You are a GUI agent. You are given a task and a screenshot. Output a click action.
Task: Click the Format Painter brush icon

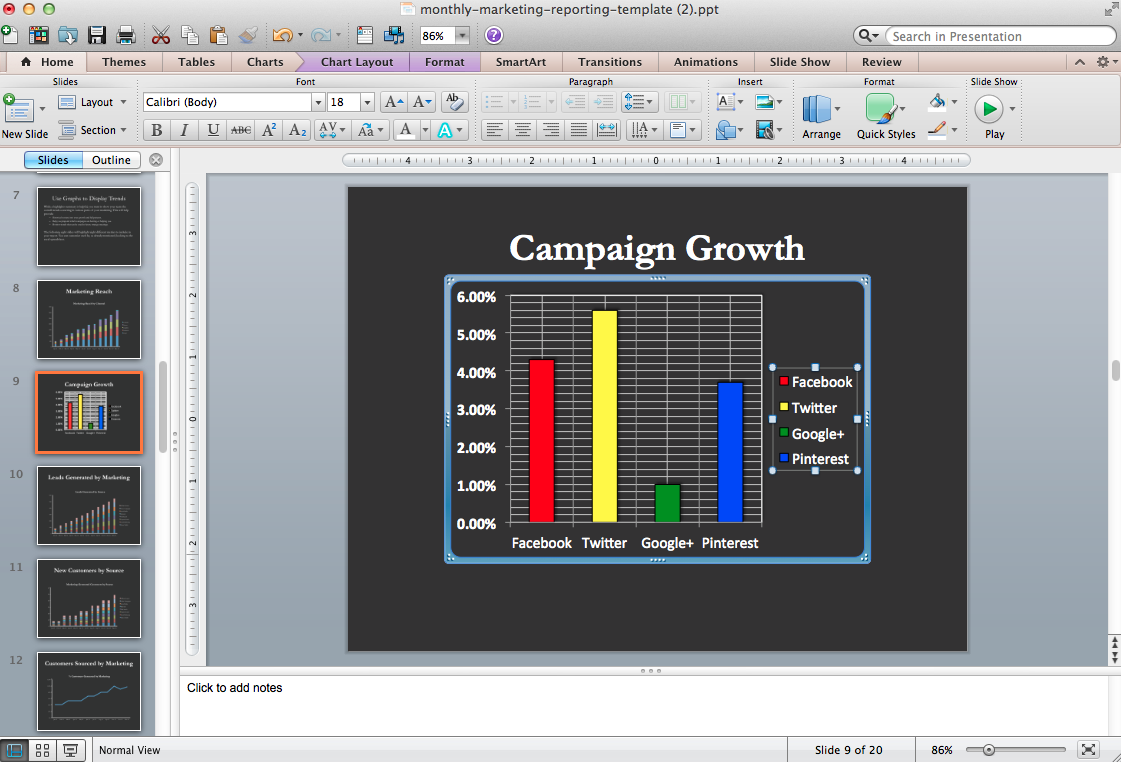[248, 35]
